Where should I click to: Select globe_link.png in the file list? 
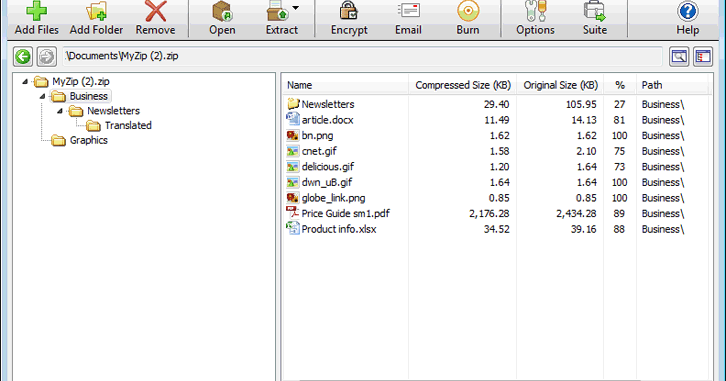tap(495, 198)
